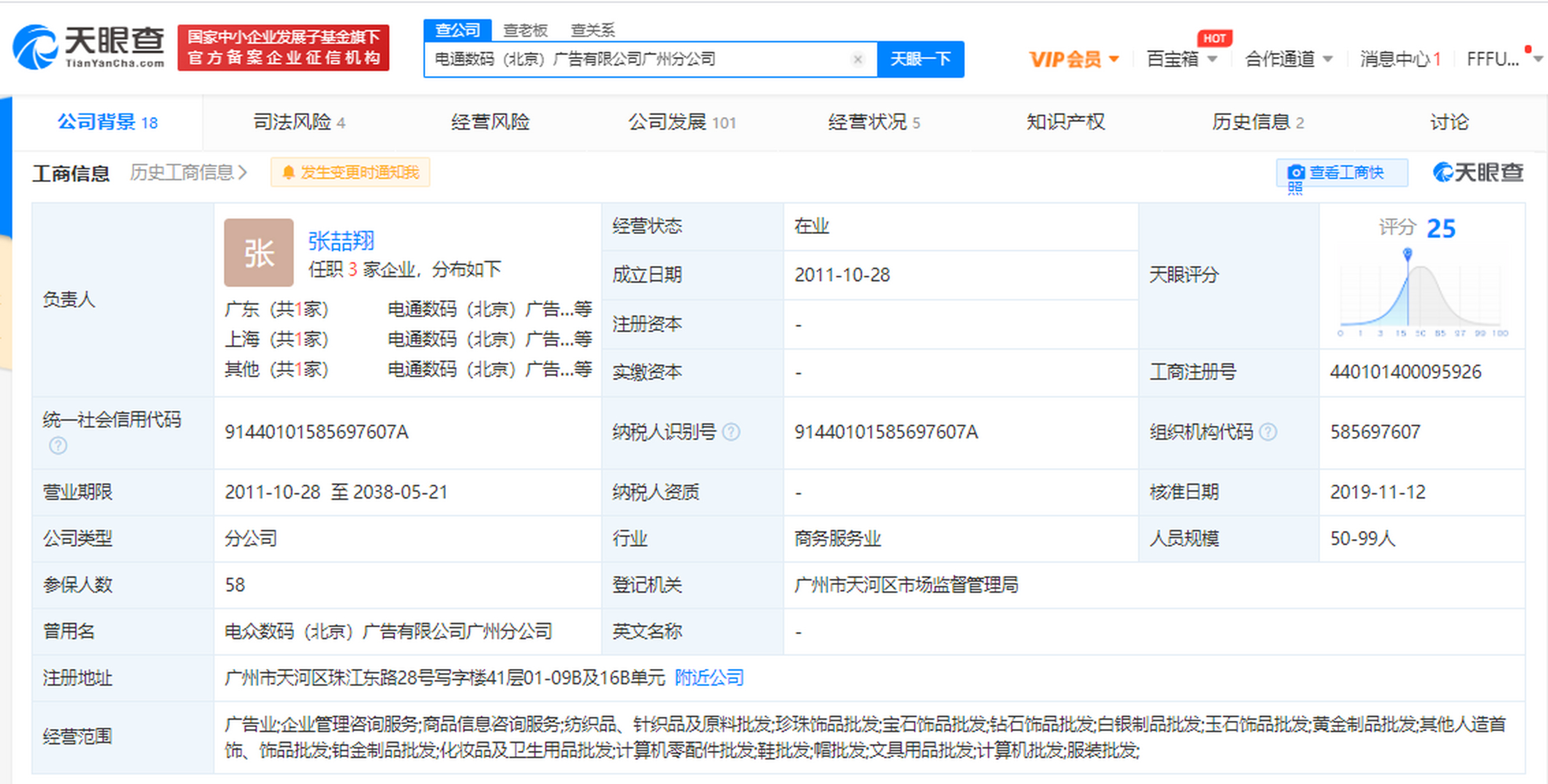Viewport: 1548px width, 784px height.
Task: Click the 其他（共1家）entry
Action: pos(276,369)
